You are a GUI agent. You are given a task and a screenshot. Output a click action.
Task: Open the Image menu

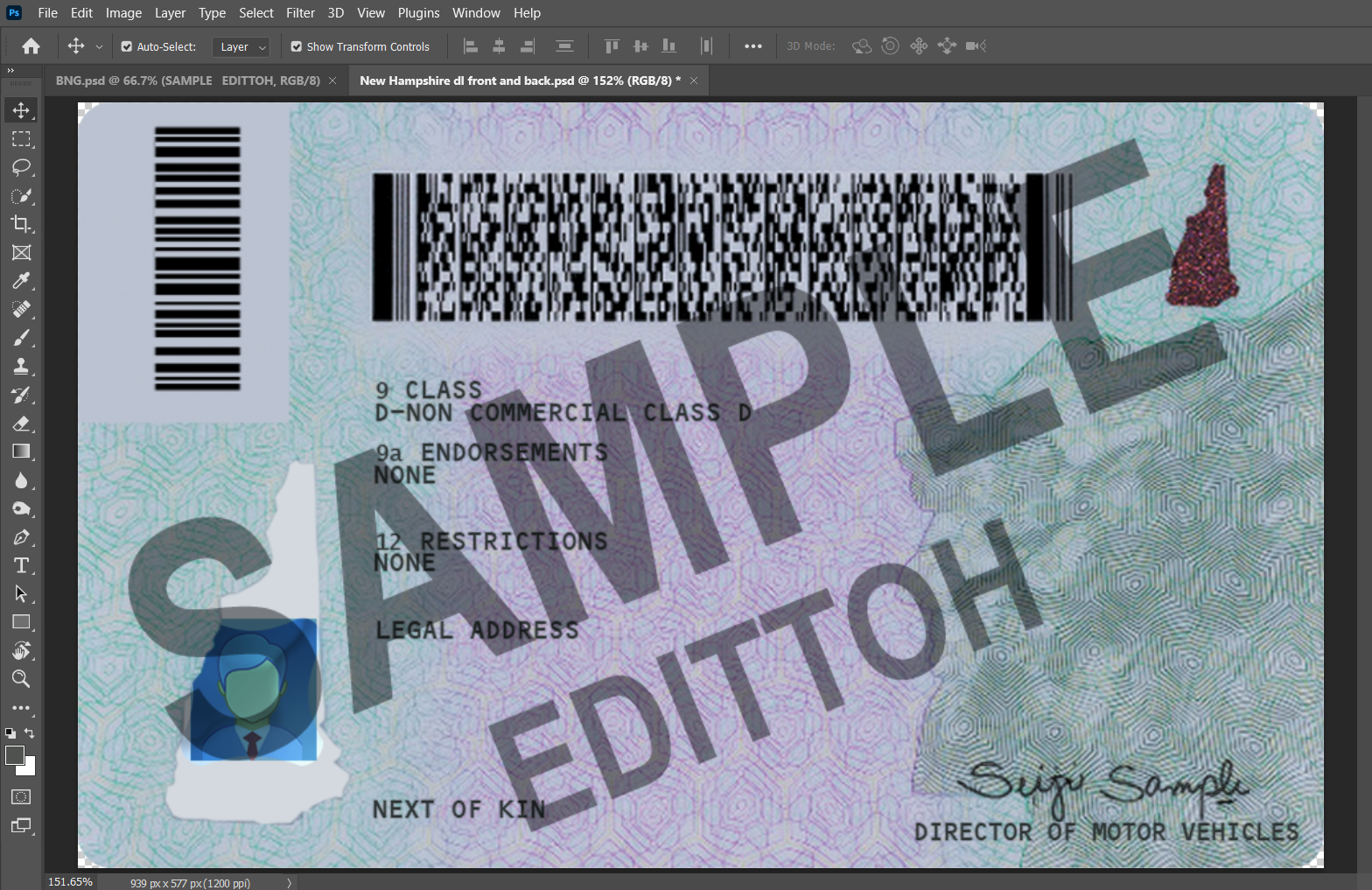(x=123, y=13)
